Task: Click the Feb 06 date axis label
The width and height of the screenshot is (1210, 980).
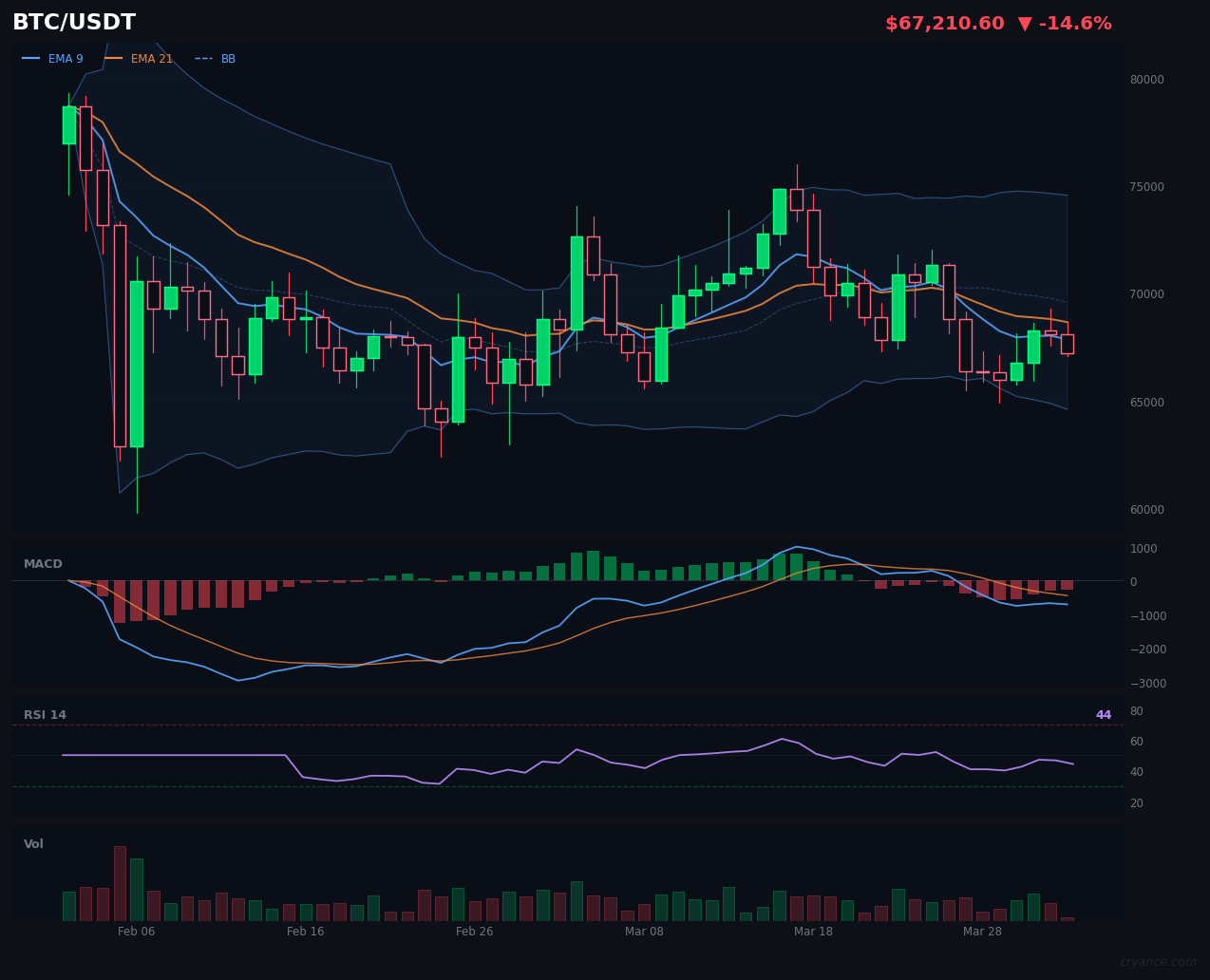Action: [136, 932]
